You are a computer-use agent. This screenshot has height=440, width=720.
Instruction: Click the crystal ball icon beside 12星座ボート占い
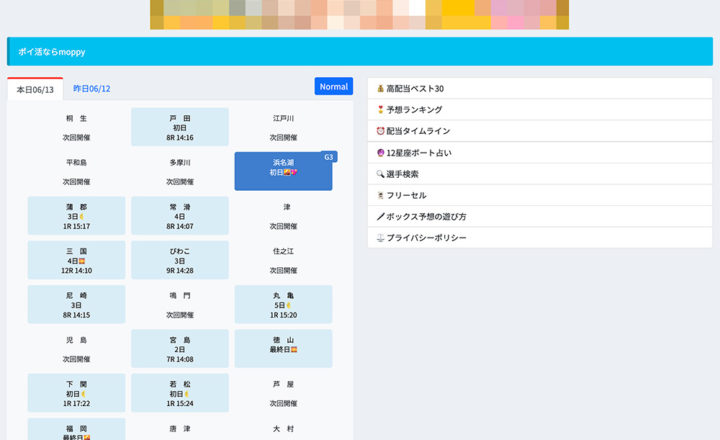point(380,152)
